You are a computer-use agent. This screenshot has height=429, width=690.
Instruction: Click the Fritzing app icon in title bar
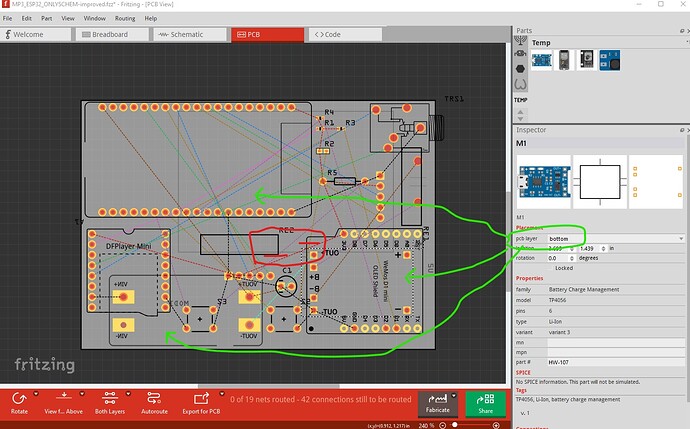[6, 4]
